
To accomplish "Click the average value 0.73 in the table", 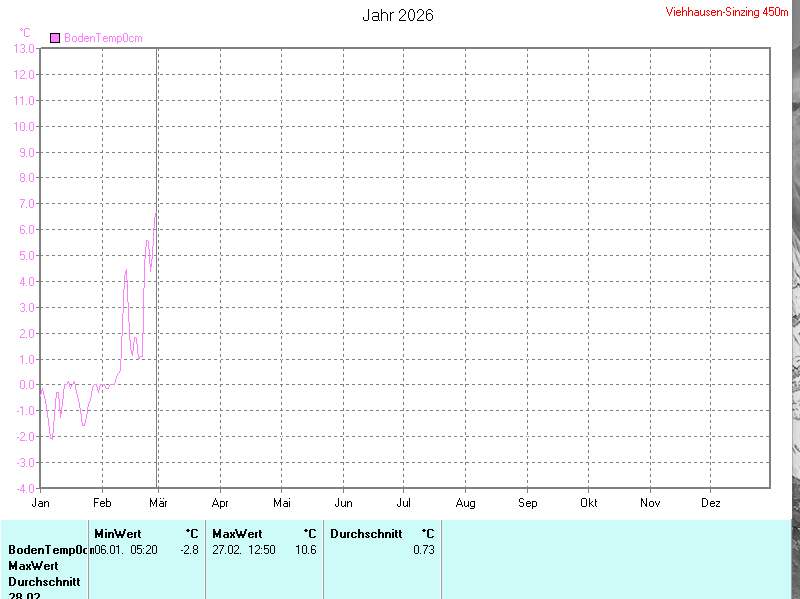I will tap(423, 550).
